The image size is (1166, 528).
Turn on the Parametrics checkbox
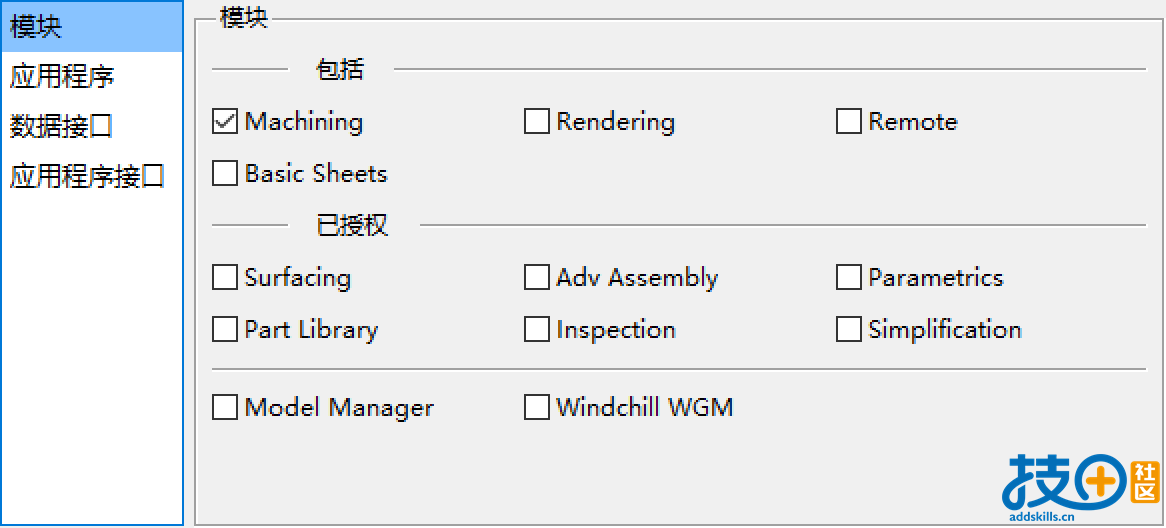tap(848, 277)
